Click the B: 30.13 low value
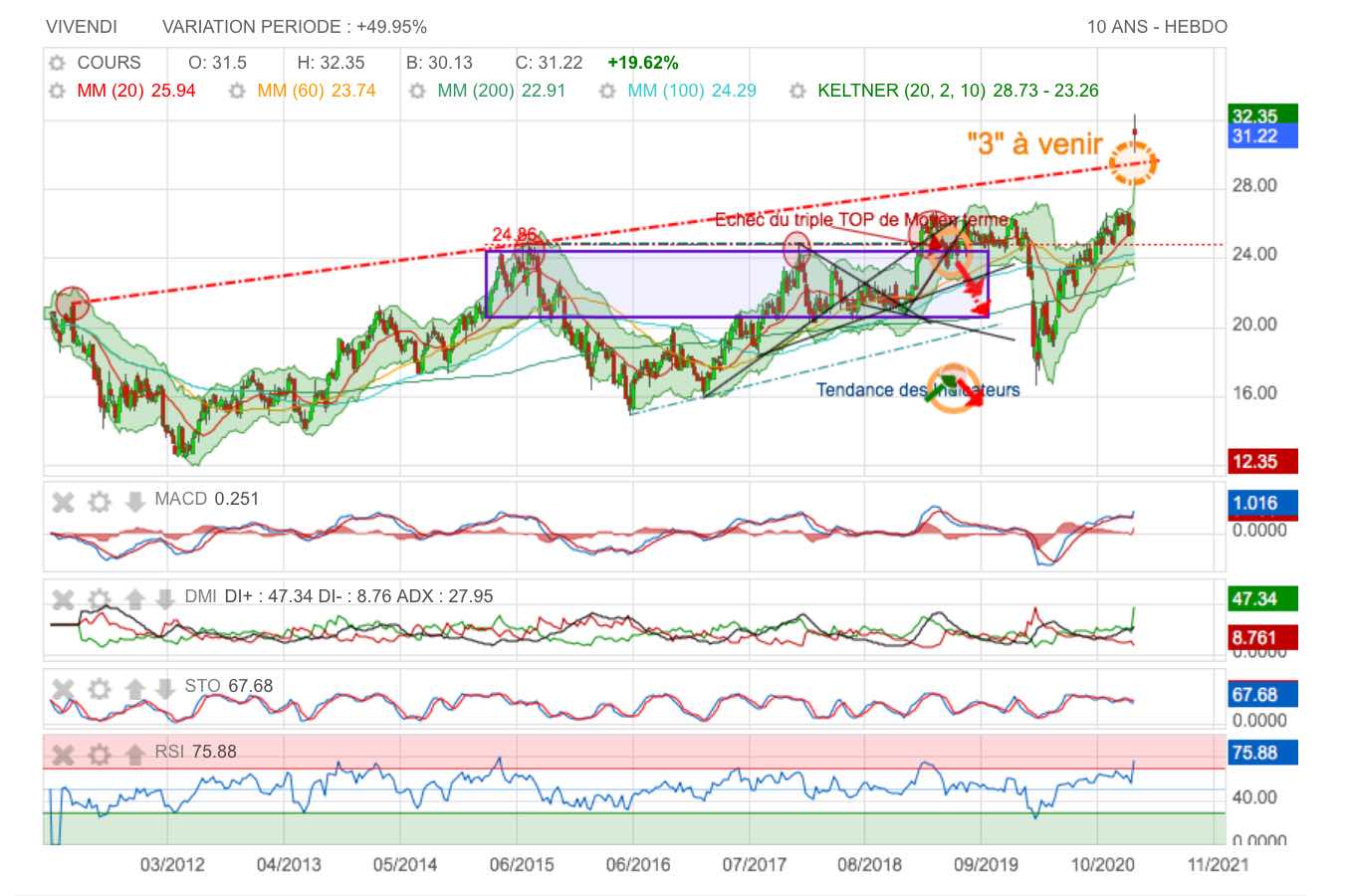The image size is (1352, 896). click(x=440, y=63)
